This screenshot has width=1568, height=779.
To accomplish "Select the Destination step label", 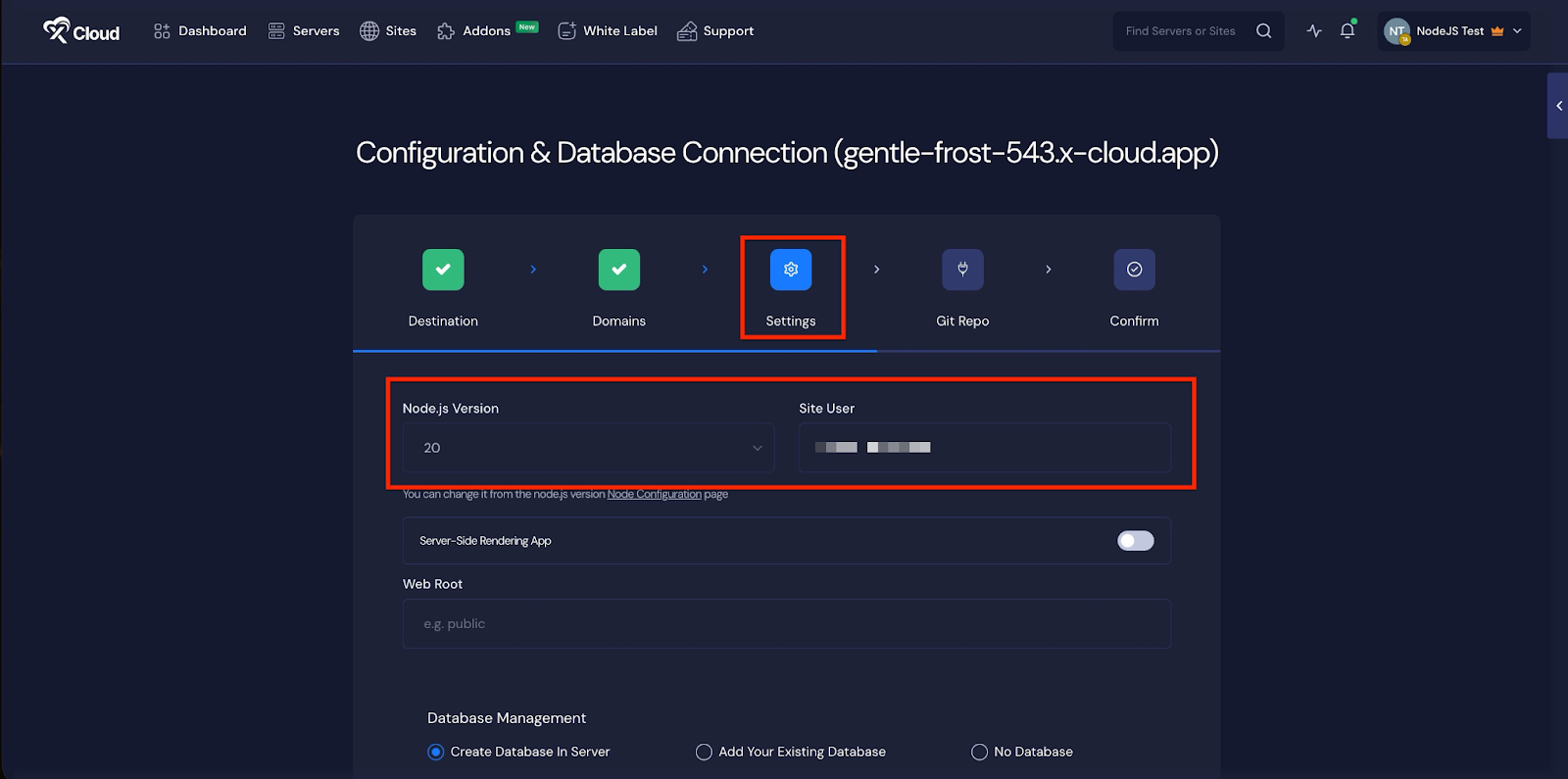I will click(x=443, y=321).
